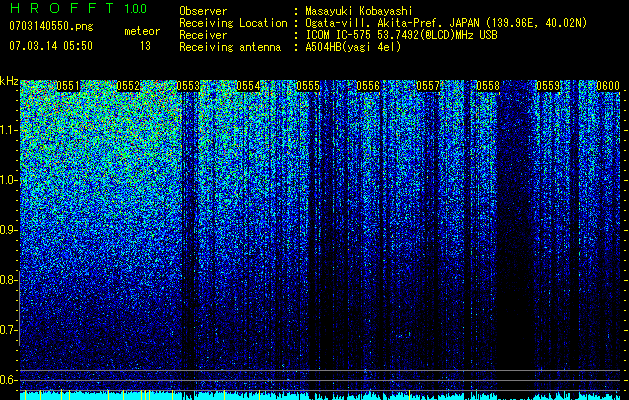Click the 0559 time marker
This screenshot has width=629, height=400.
(x=548, y=86)
